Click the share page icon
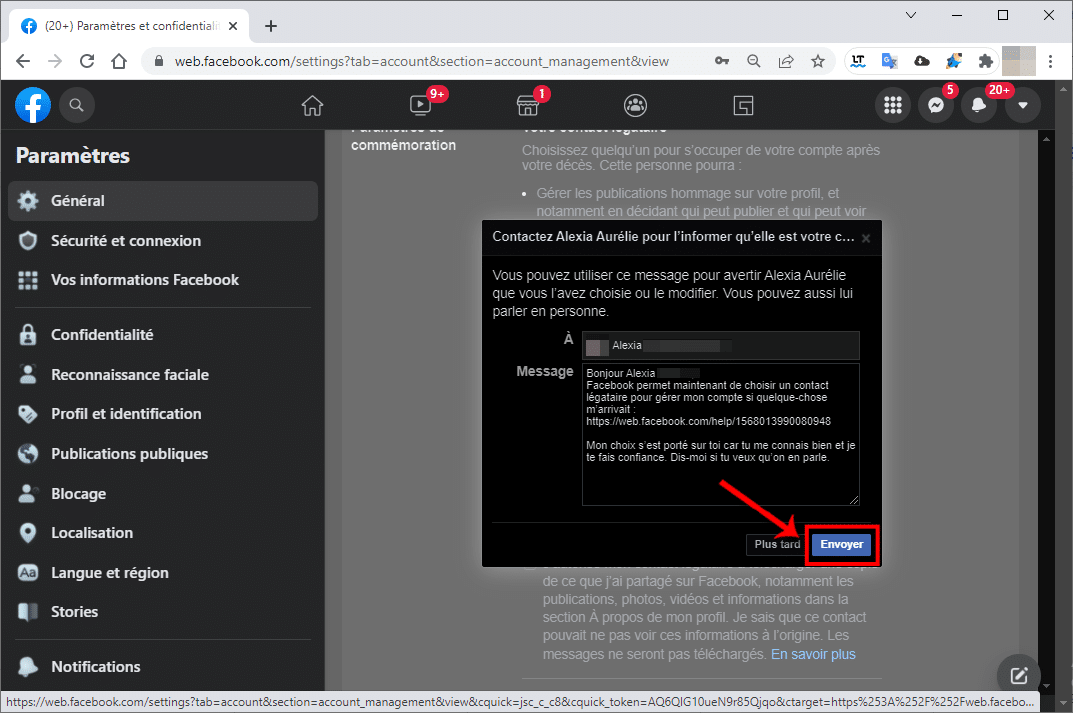The height and width of the screenshot is (713, 1073). coord(786,61)
